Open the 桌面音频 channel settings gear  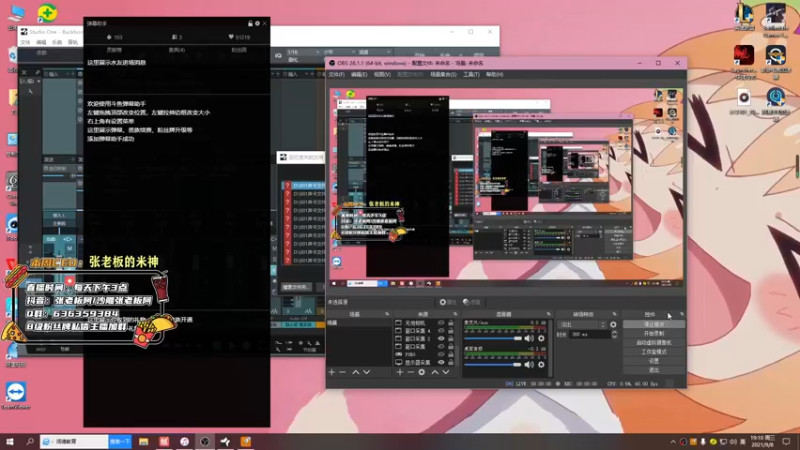[541, 364]
